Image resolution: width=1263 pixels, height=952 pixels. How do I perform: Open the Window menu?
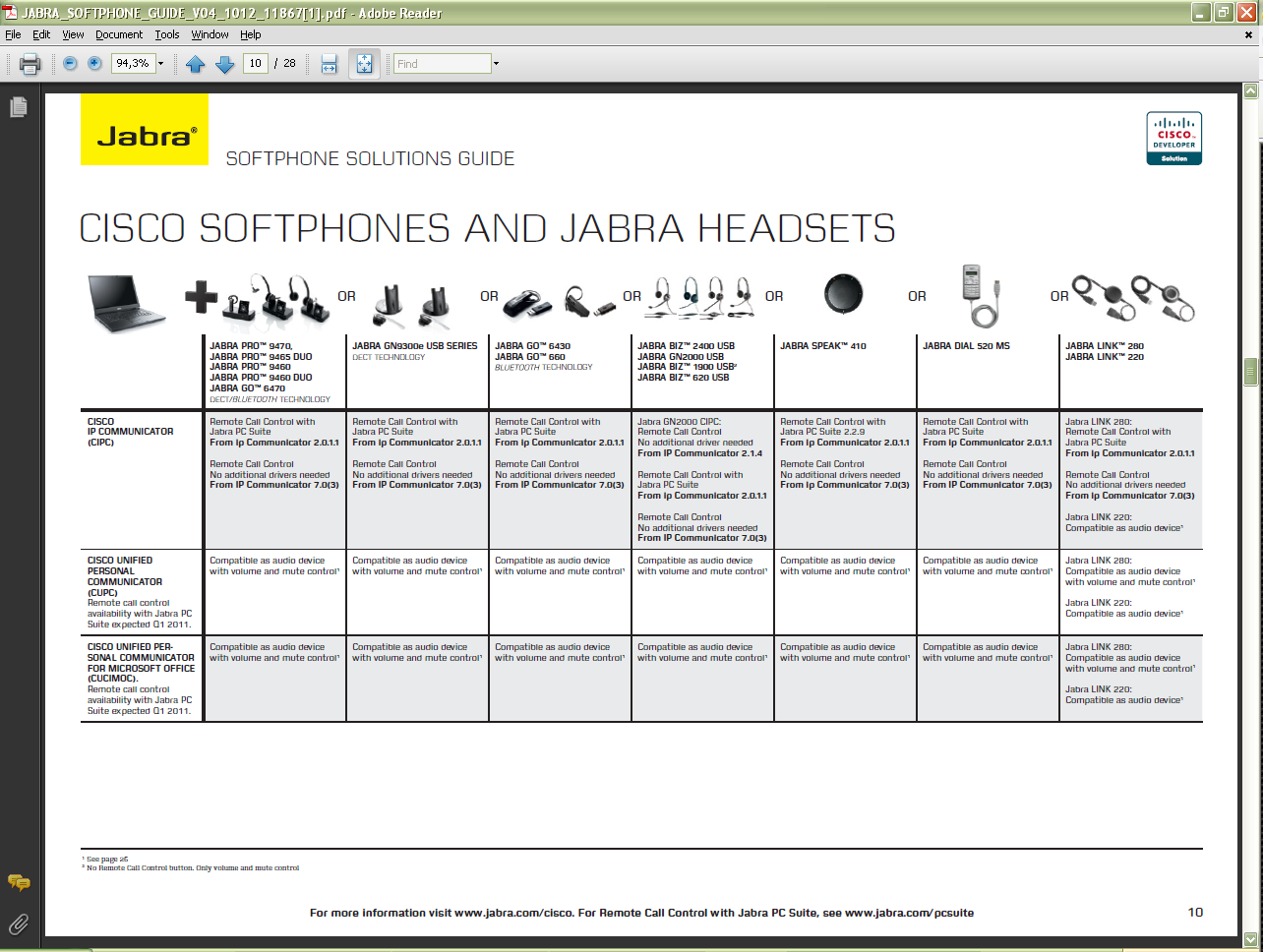click(210, 34)
